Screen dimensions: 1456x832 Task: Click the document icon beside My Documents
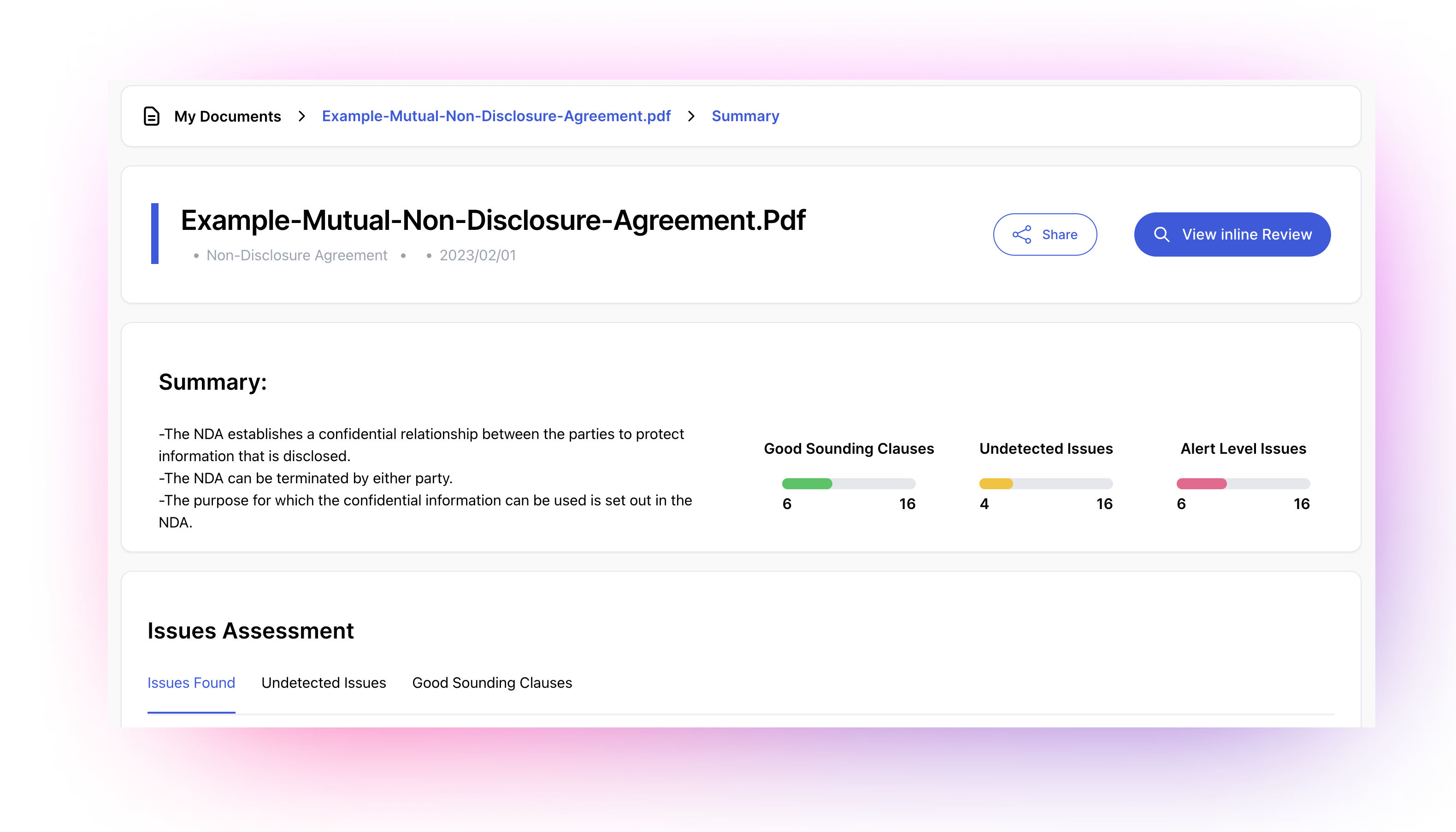(x=152, y=116)
